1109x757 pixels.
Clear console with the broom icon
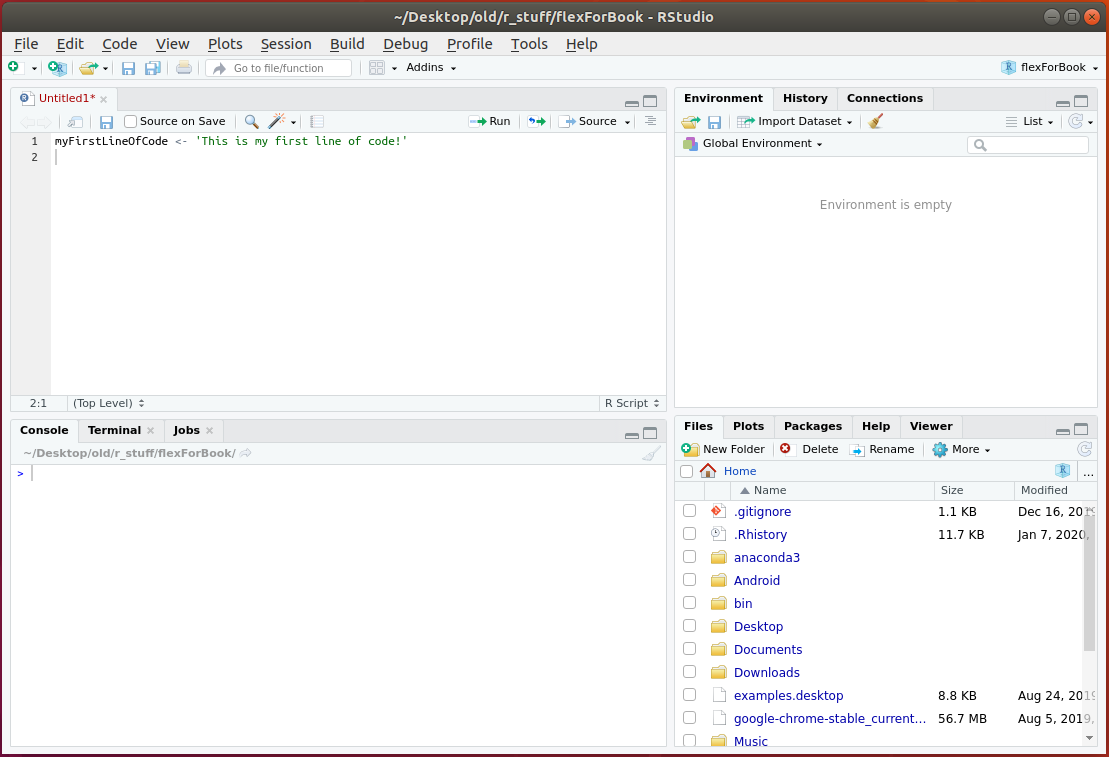coord(651,454)
